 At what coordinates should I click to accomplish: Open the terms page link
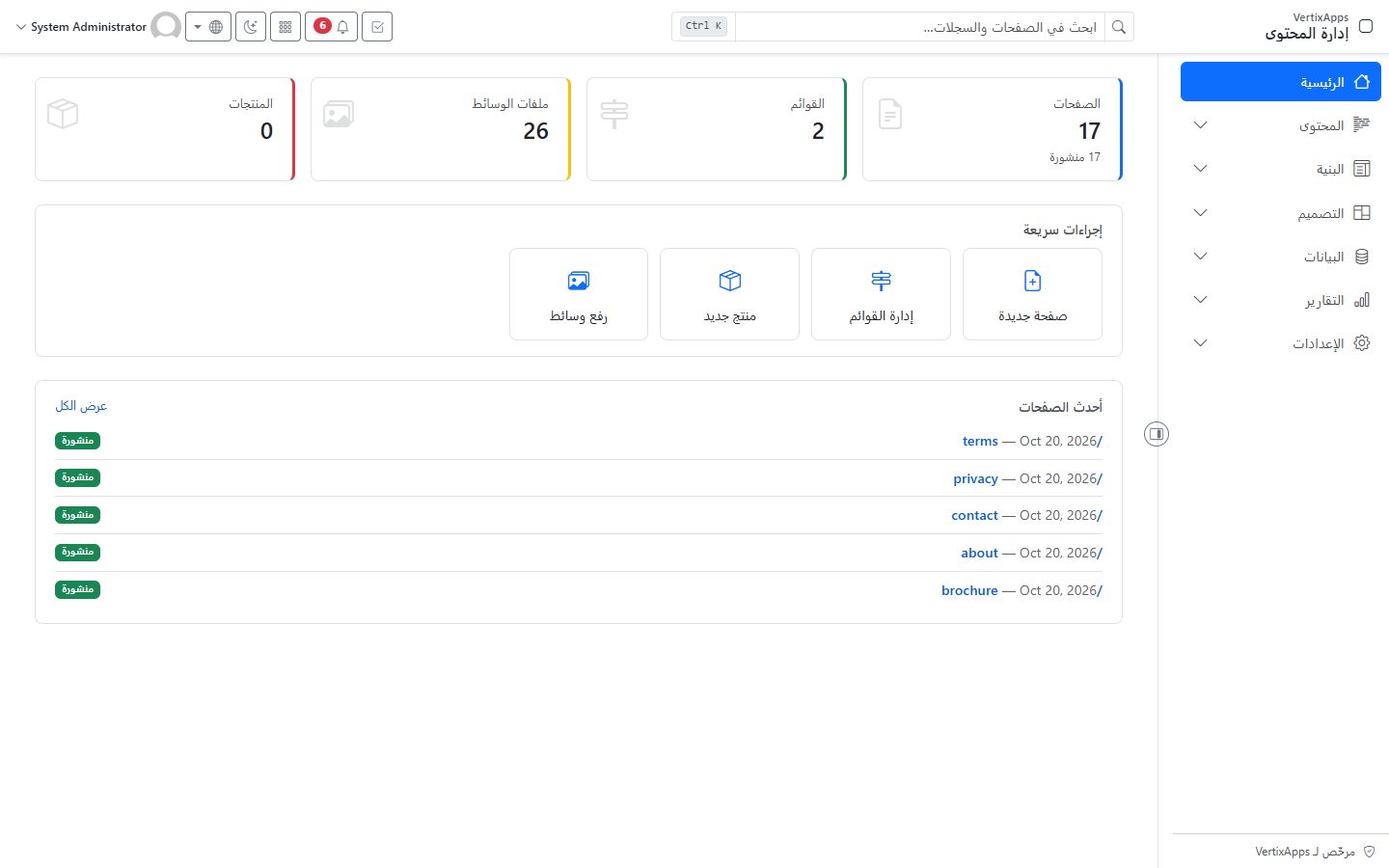(980, 441)
